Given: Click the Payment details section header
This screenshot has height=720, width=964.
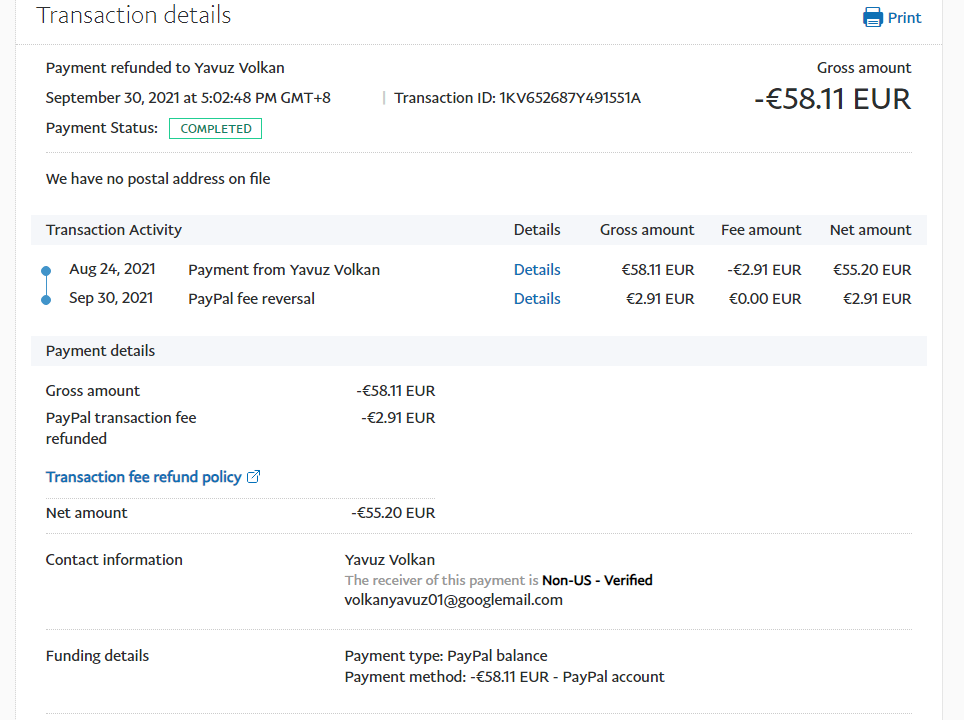Looking at the screenshot, I should tap(100, 351).
